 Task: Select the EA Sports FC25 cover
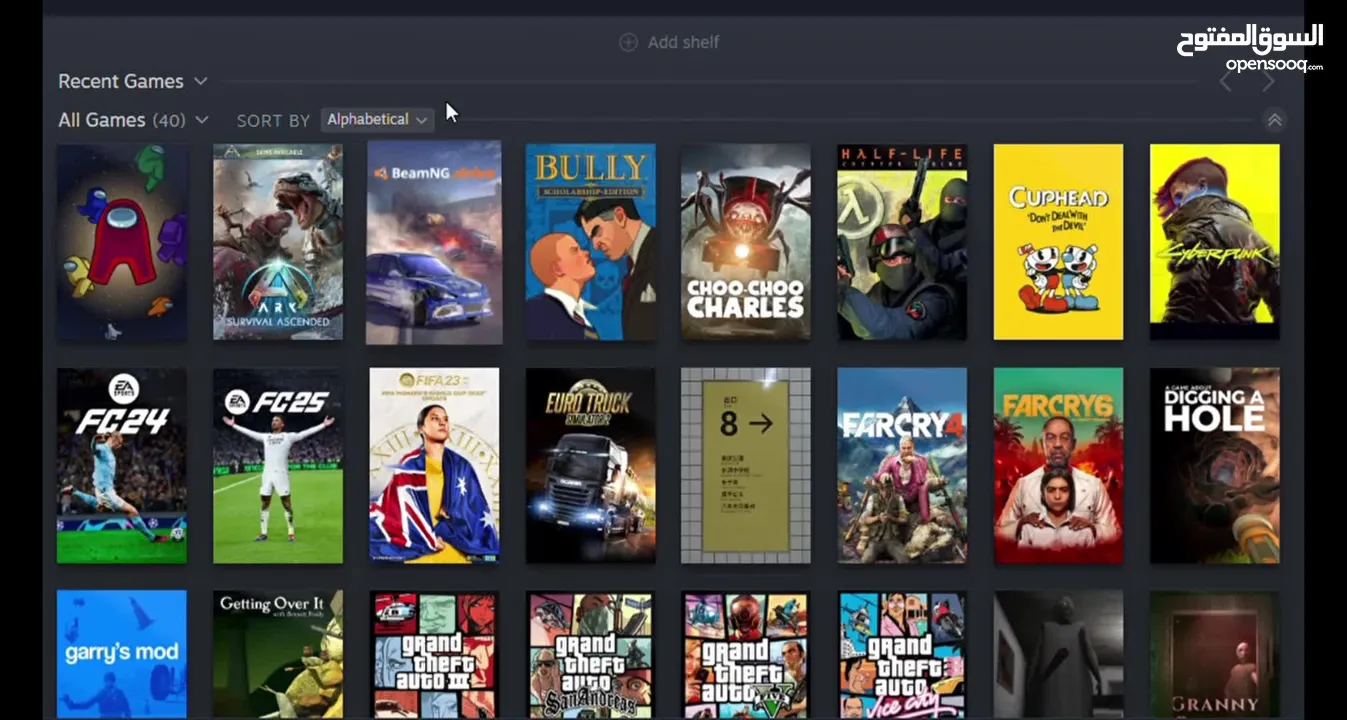click(x=278, y=465)
